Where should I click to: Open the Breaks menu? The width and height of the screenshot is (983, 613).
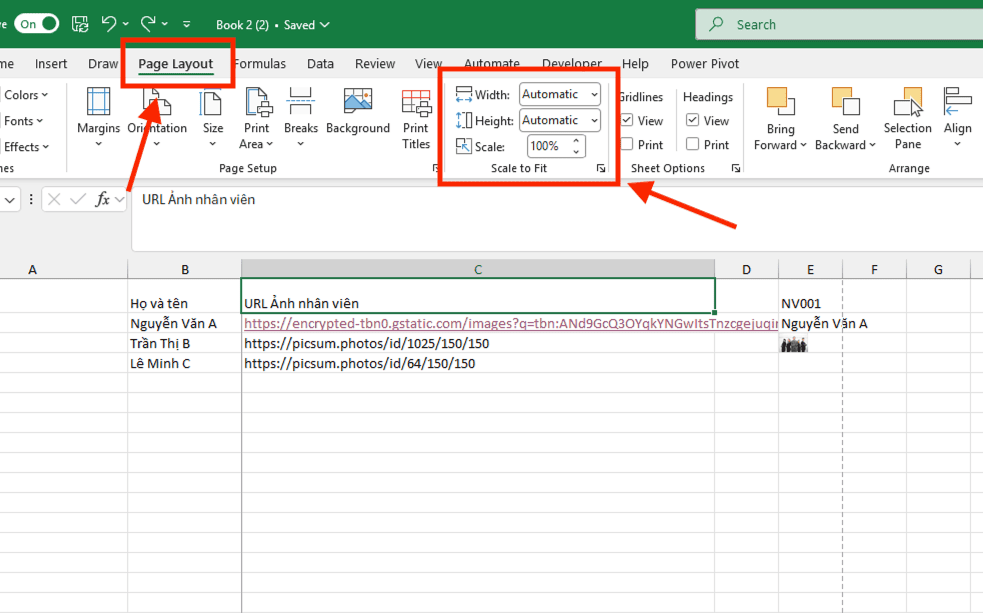(300, 118)
